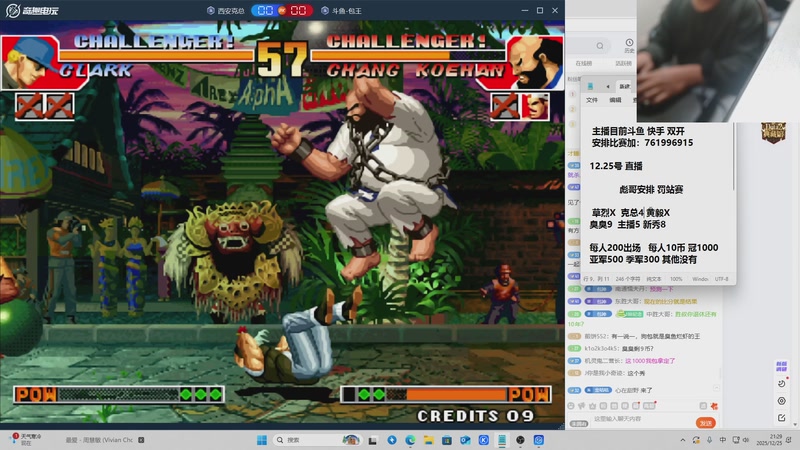Screen dimensions: 800x450
Task: Switch the 中 input method indicator
Action: coord(722,440)
